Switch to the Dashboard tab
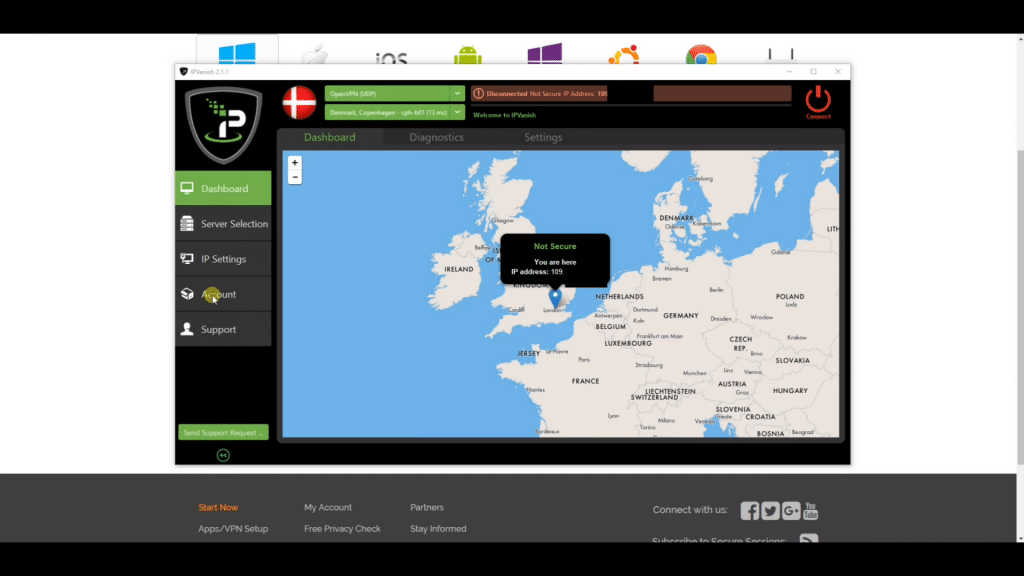Viewport: 1024px width, 576px height. [x=330, y=137]
